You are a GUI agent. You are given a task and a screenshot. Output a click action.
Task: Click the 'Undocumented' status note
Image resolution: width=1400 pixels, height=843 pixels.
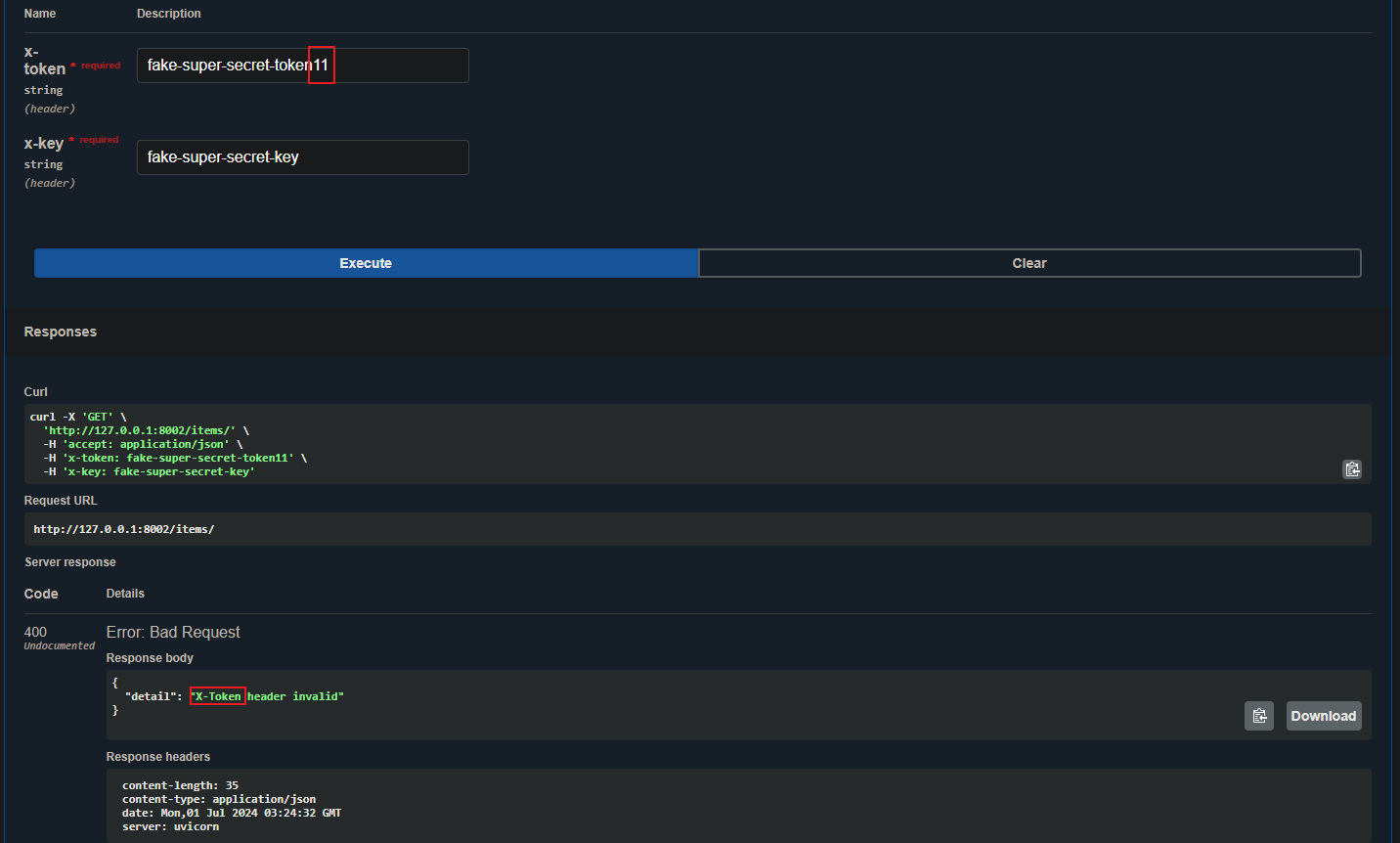click(x=60, y=646)
